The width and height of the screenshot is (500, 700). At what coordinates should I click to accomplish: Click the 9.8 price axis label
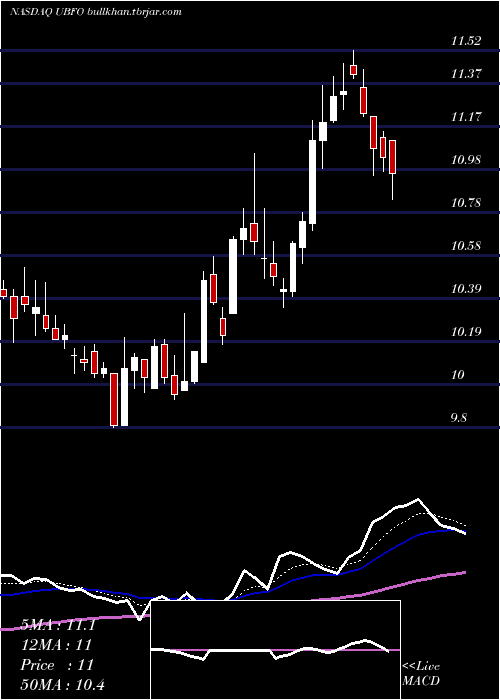point(459,418)
